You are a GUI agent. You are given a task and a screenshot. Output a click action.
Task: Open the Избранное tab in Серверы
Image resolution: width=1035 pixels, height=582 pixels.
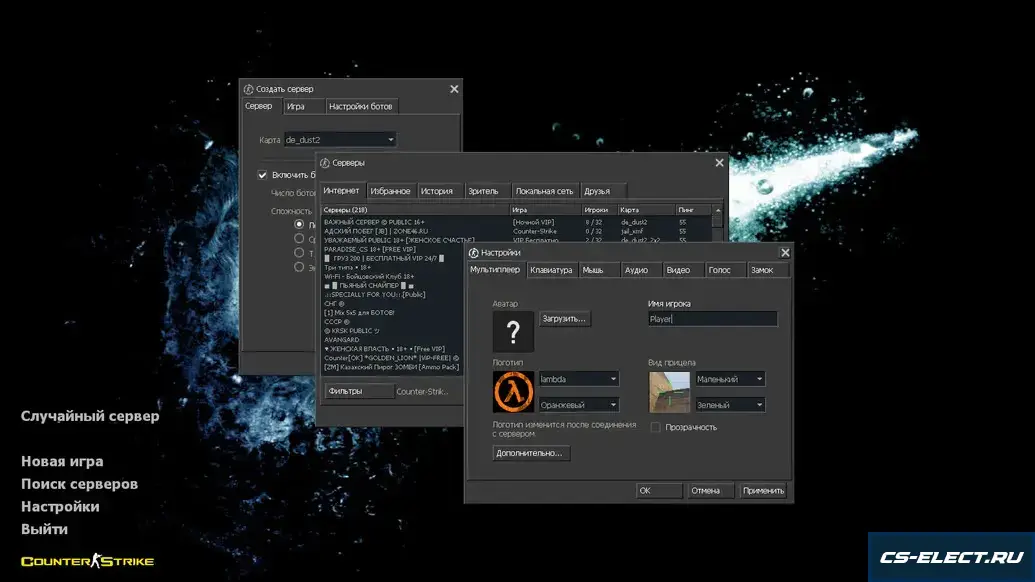[390, 191]
